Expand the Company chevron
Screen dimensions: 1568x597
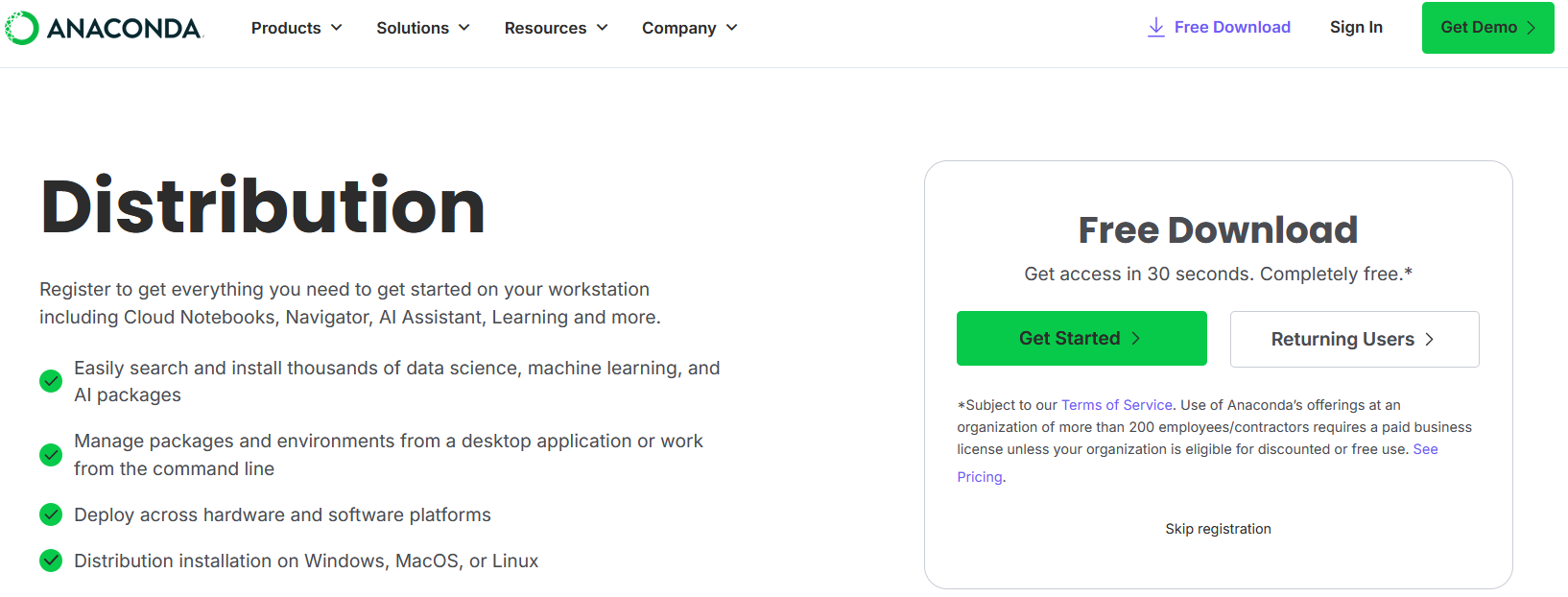pyautogui.click(x=732, y=28)
